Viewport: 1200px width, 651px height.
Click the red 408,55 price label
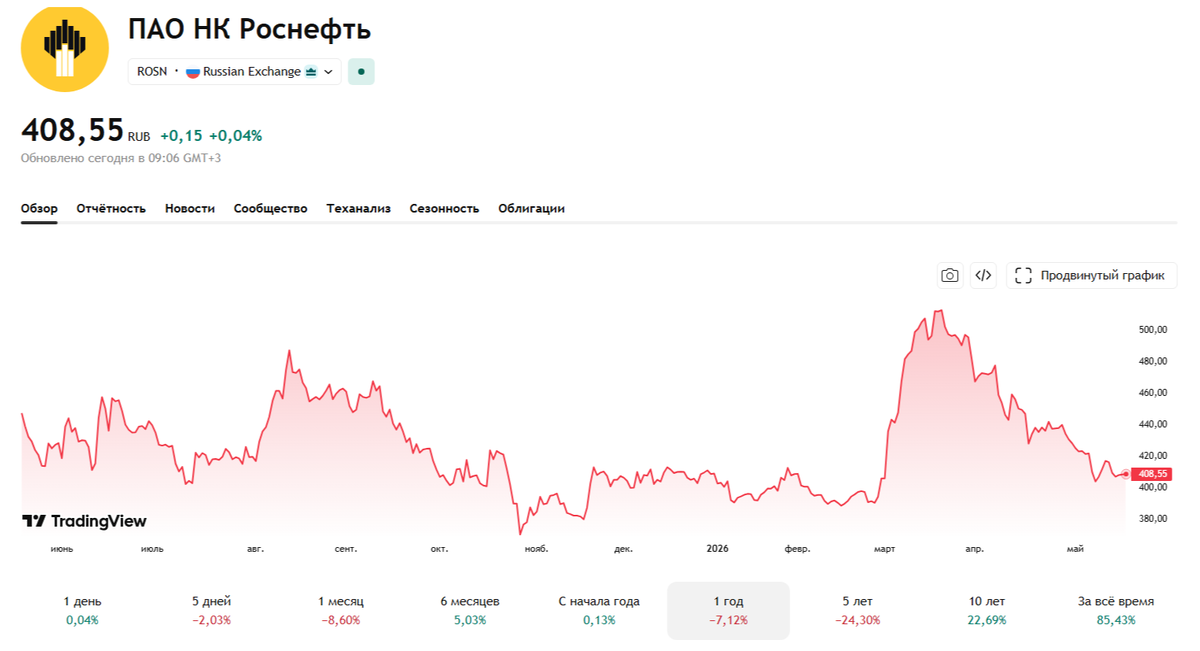(1153, 474)
